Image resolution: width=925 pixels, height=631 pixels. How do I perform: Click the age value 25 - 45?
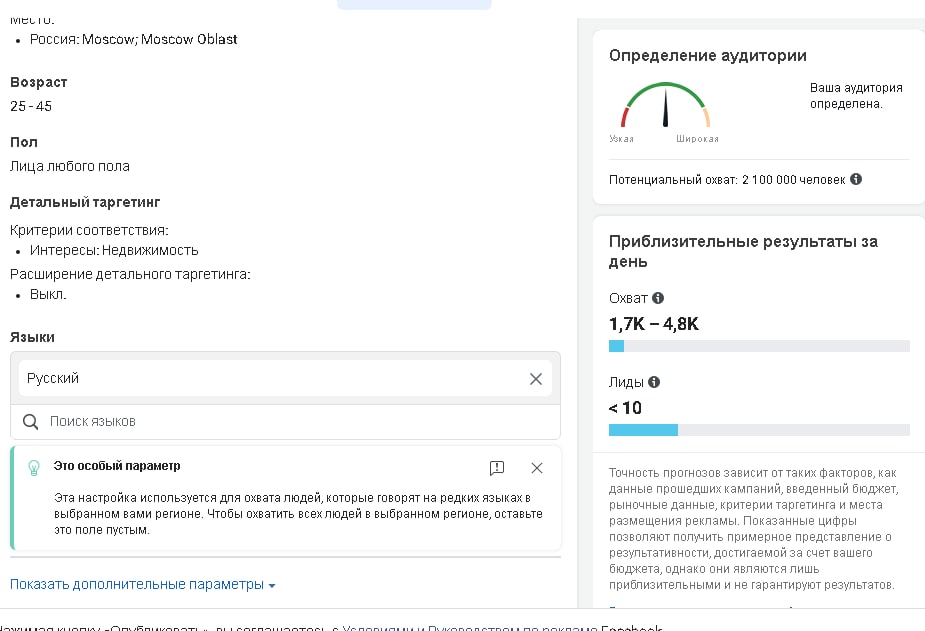pyautogui.click(x=31, y=106)
